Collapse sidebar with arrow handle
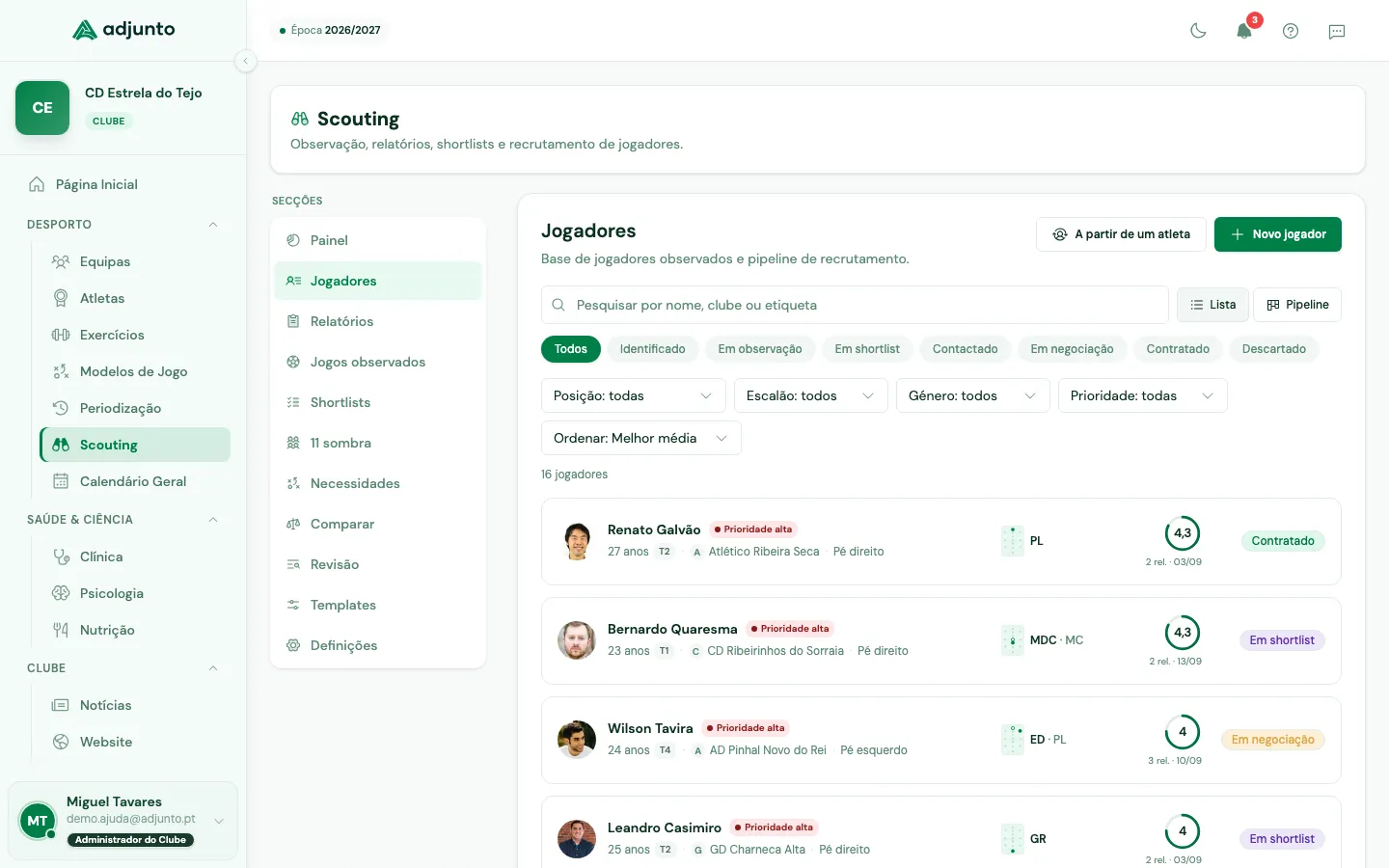This screenshot has height=868, width=1389. (246, 61)
